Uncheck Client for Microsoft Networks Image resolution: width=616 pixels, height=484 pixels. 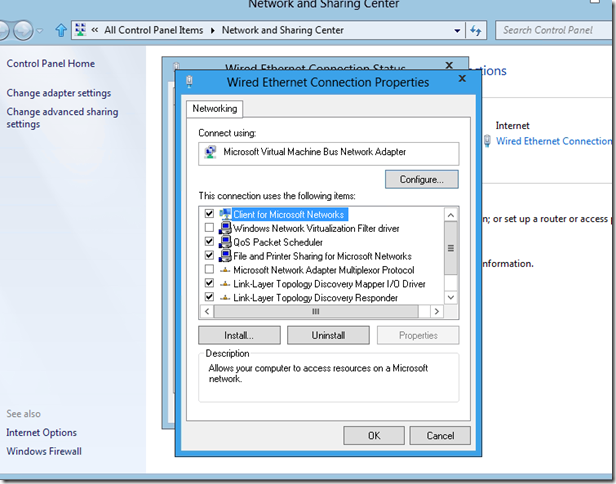pyautogui.click(x=209, y=214)
